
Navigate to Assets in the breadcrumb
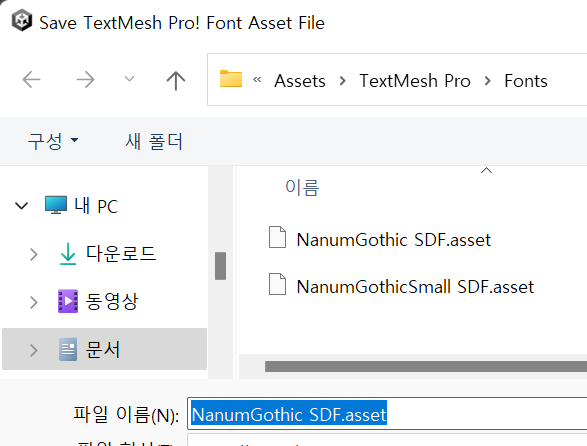point(300,81)
